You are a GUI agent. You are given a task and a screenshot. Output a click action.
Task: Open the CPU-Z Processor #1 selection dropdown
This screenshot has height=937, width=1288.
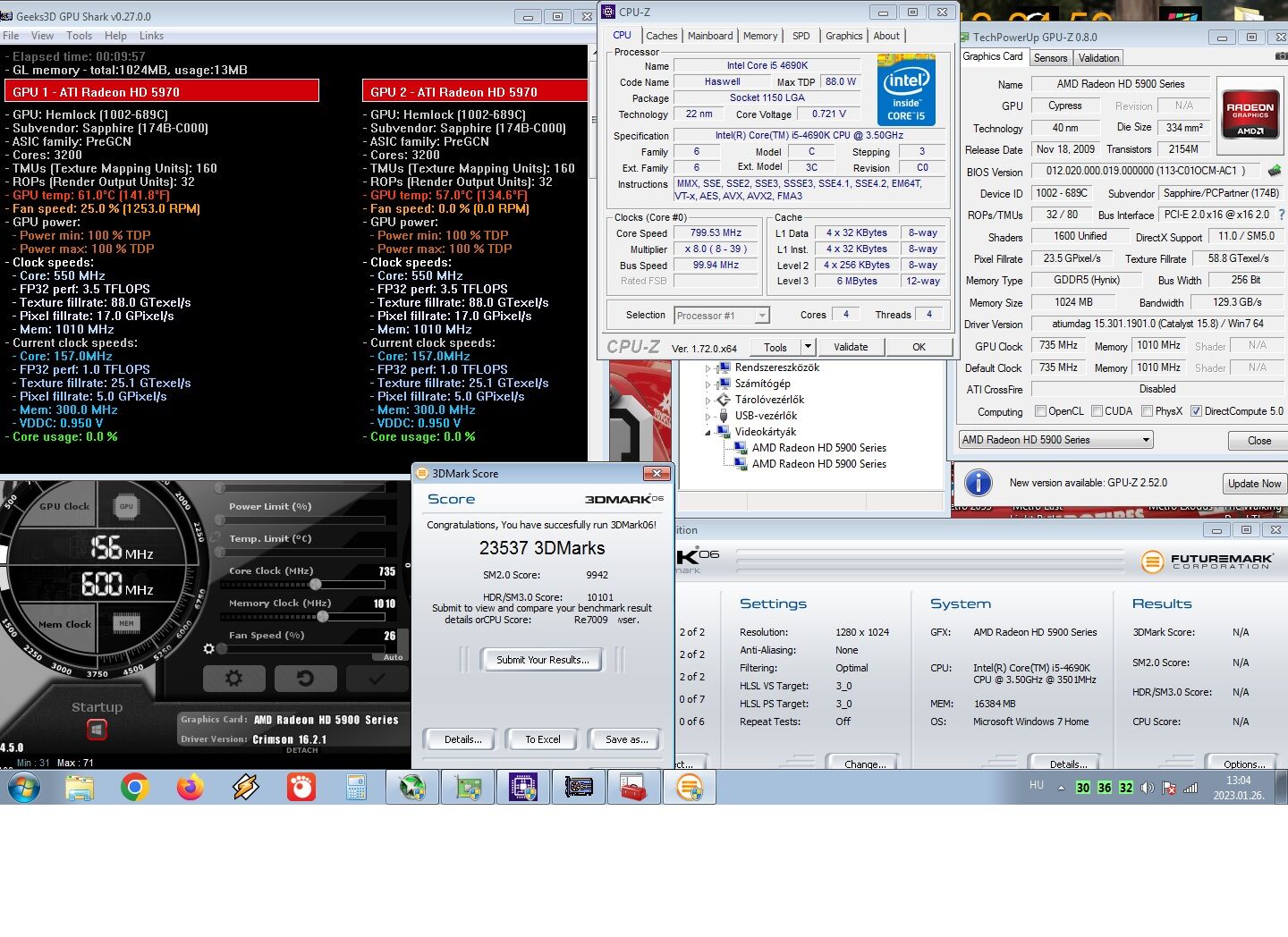coord(722,315)
